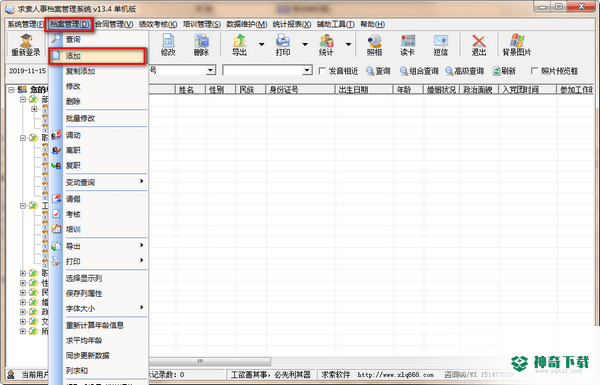Screen dimensions: 600x385
Task: Open the 帮助 menu
Action: (x=372, y=24)
